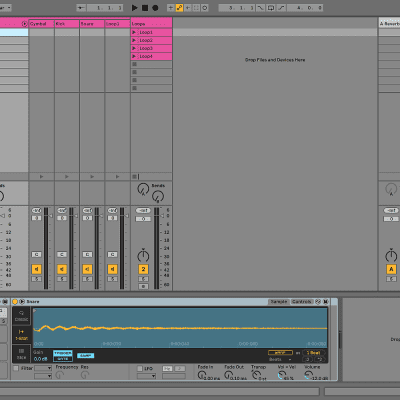Switch to the Sample tab in Simpler
400x400 pixels.
[x=279, y=302]
